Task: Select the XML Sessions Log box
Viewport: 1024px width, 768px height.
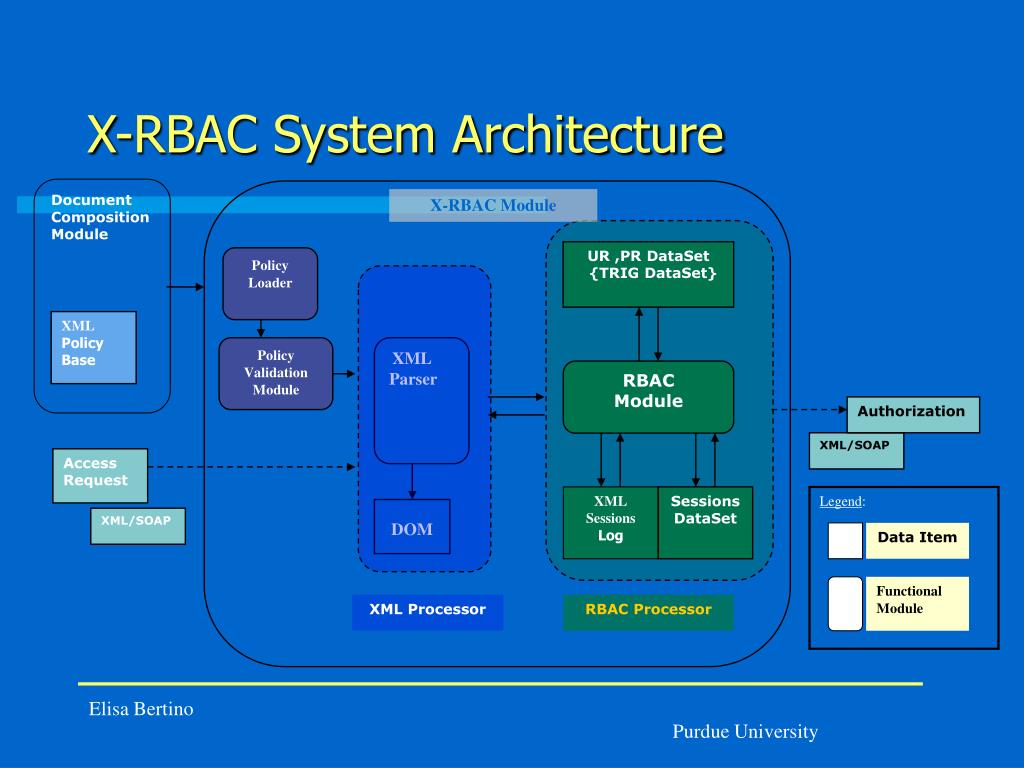Action: (x=610, y=522)
